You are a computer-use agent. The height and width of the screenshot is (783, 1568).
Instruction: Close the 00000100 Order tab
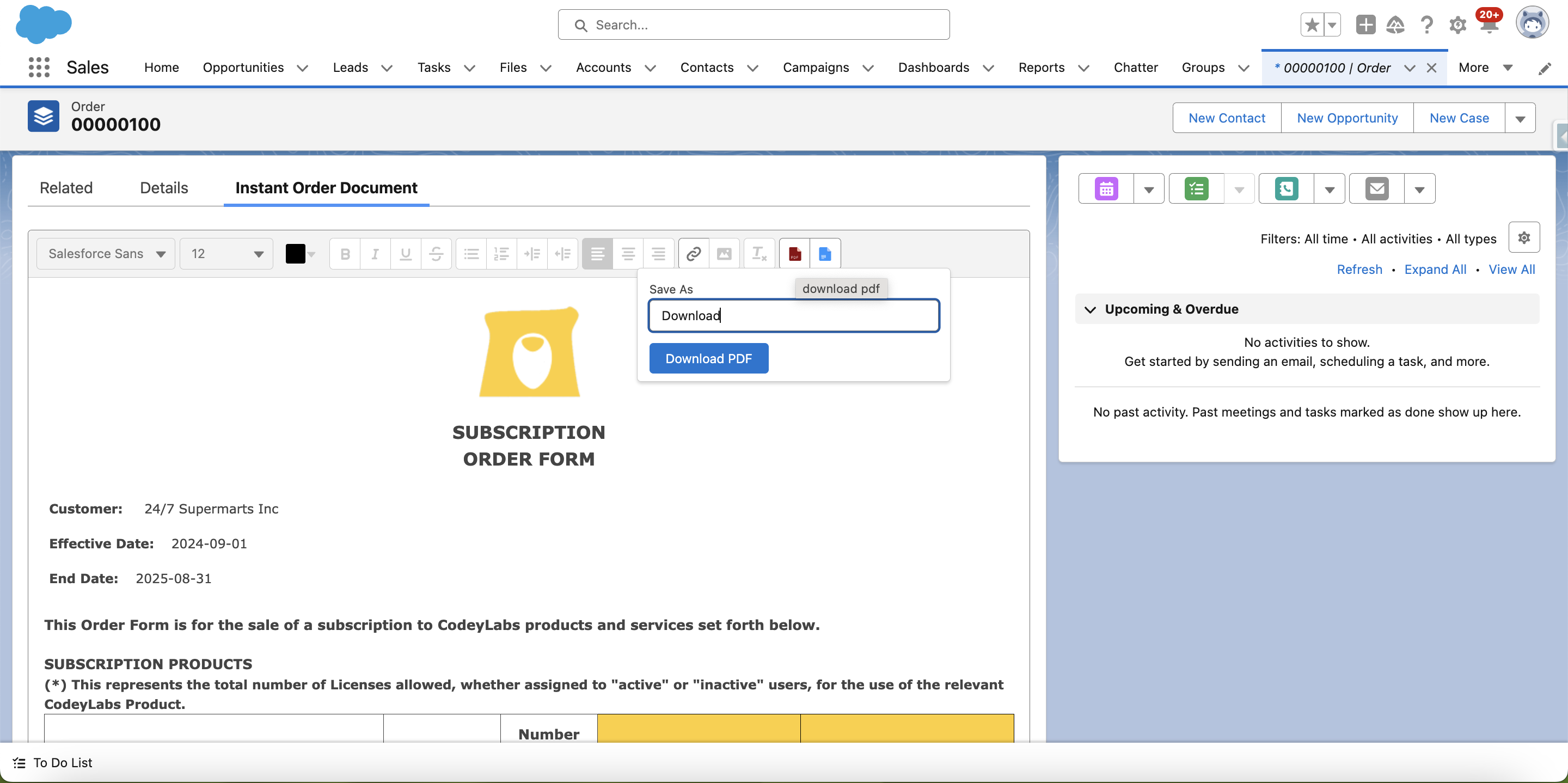click(1432, 68)
